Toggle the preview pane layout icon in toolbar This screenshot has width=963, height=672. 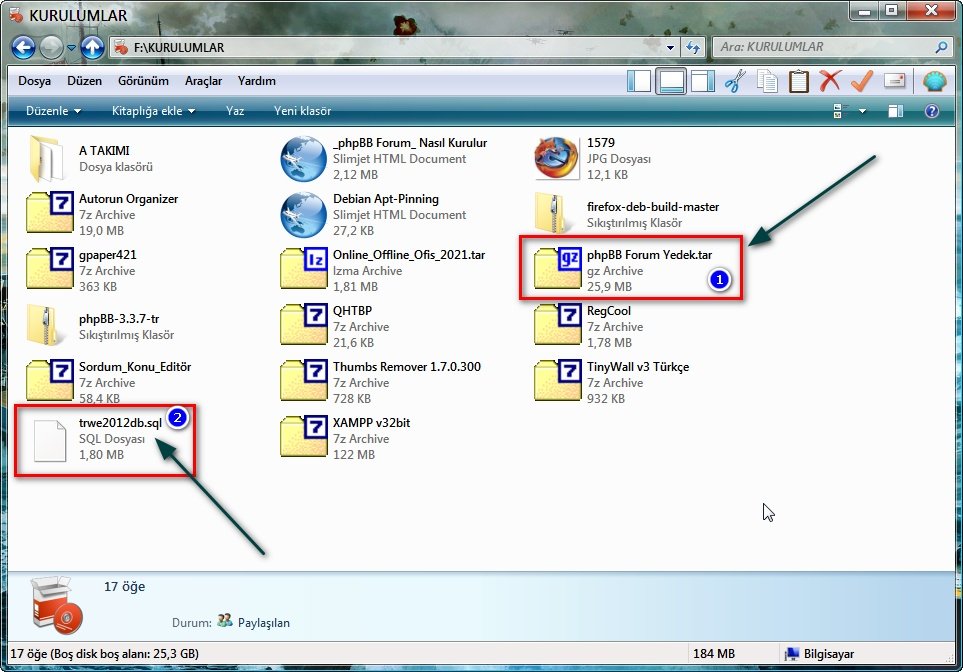(x=702, y=81)
